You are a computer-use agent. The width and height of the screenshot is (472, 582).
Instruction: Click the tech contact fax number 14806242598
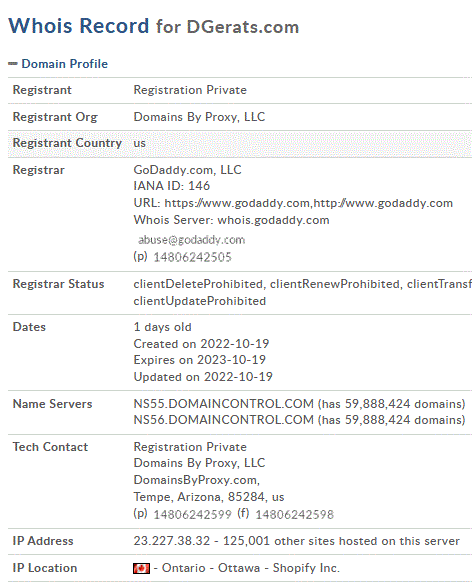pyautogui.click(x=294, y=514)
